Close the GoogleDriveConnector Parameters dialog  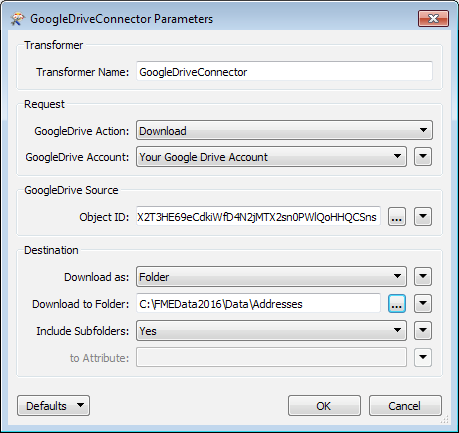433,18
